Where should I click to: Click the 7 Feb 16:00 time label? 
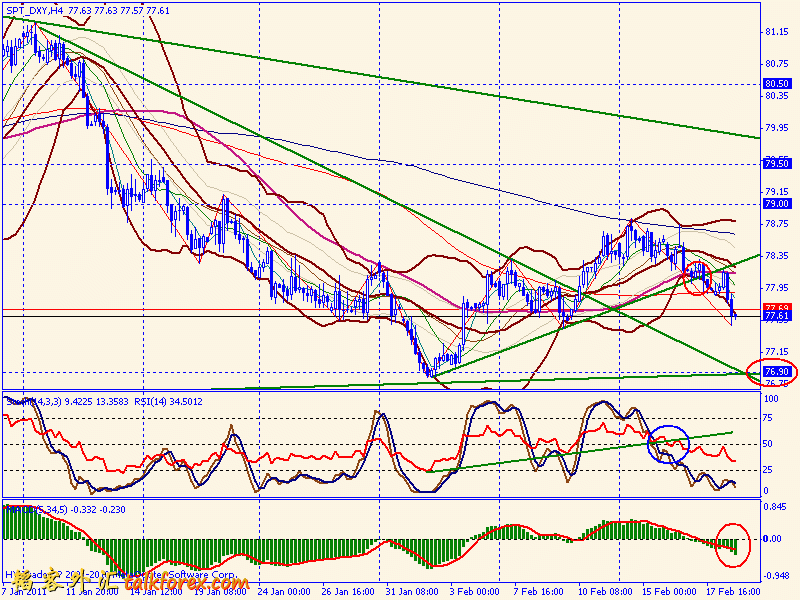(x=538, y=592)
